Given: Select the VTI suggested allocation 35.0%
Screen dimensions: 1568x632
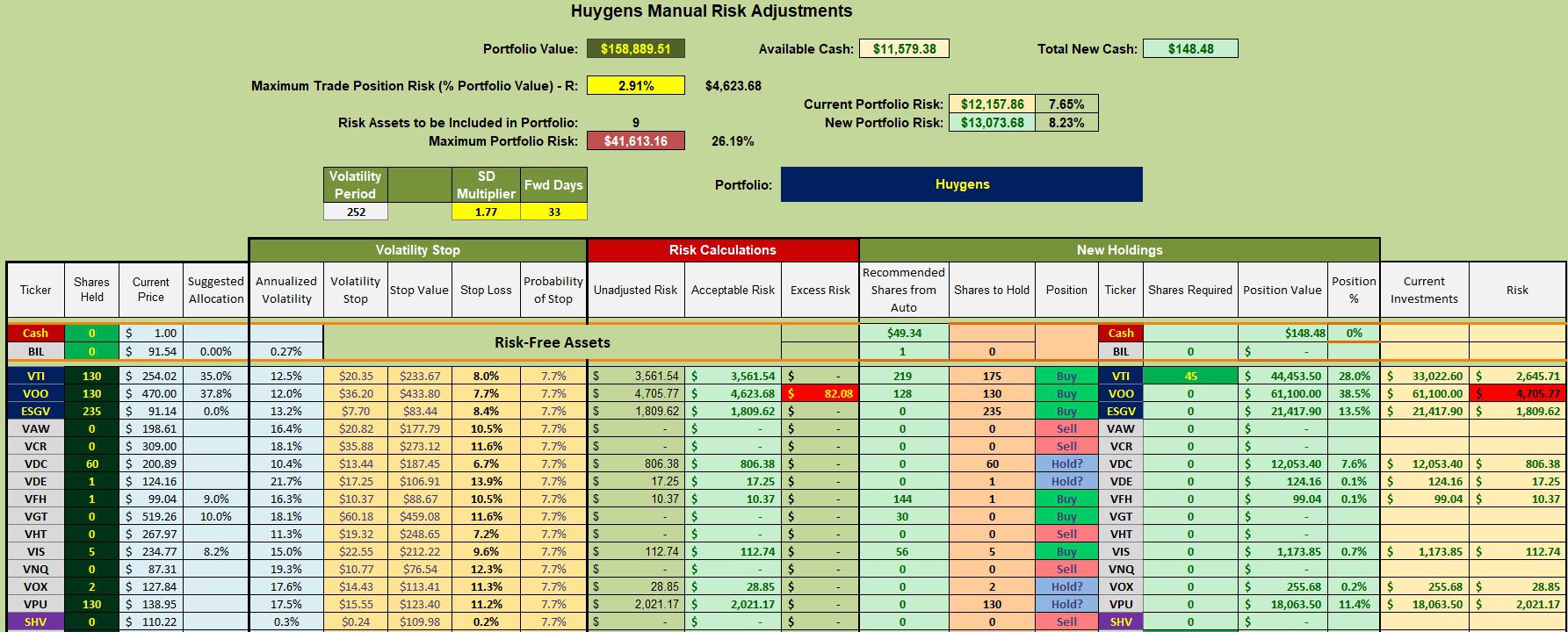Looking at the screenshot, I should (x=215, y=376).
